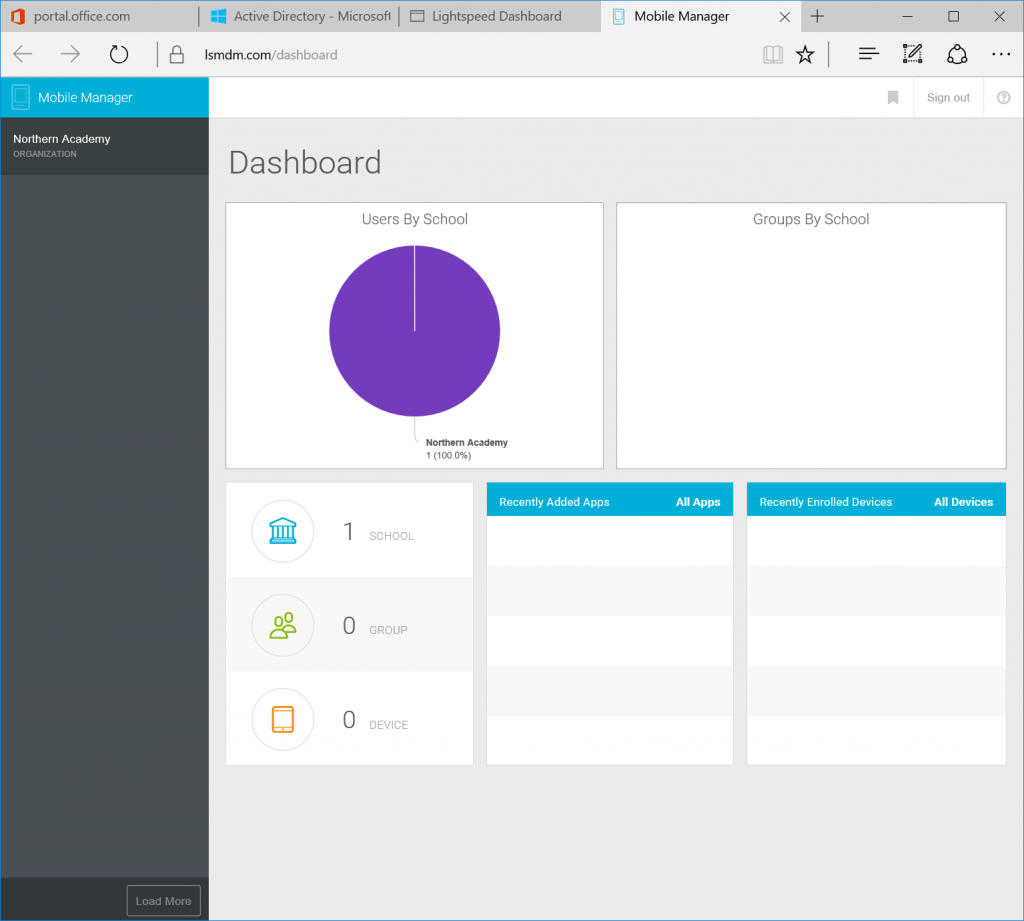This screenshot has height=921, width=1024.
Task: Reload the page with Refresh icon
Action: coord(119,54)
